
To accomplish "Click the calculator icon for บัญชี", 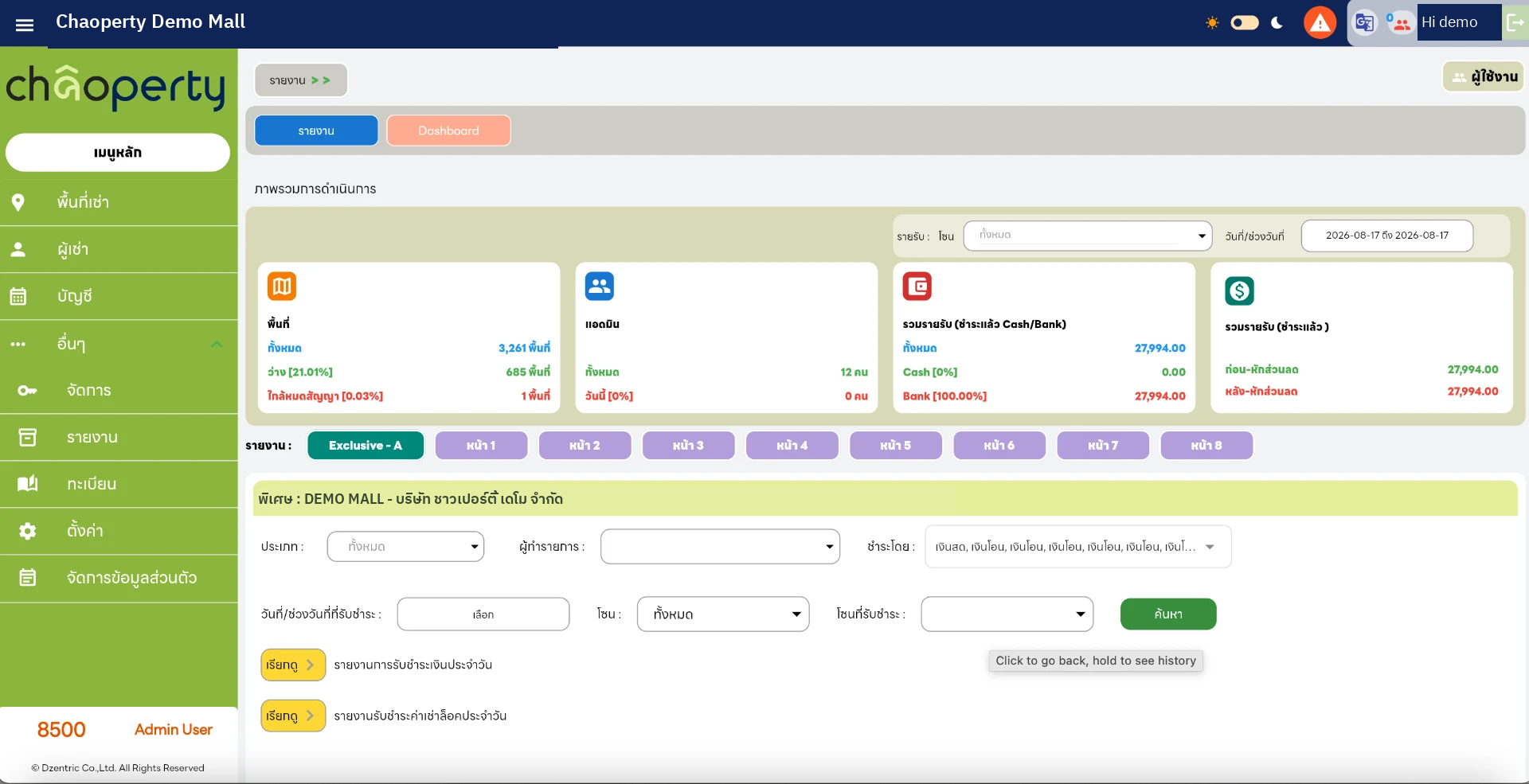I will point(18,296).
